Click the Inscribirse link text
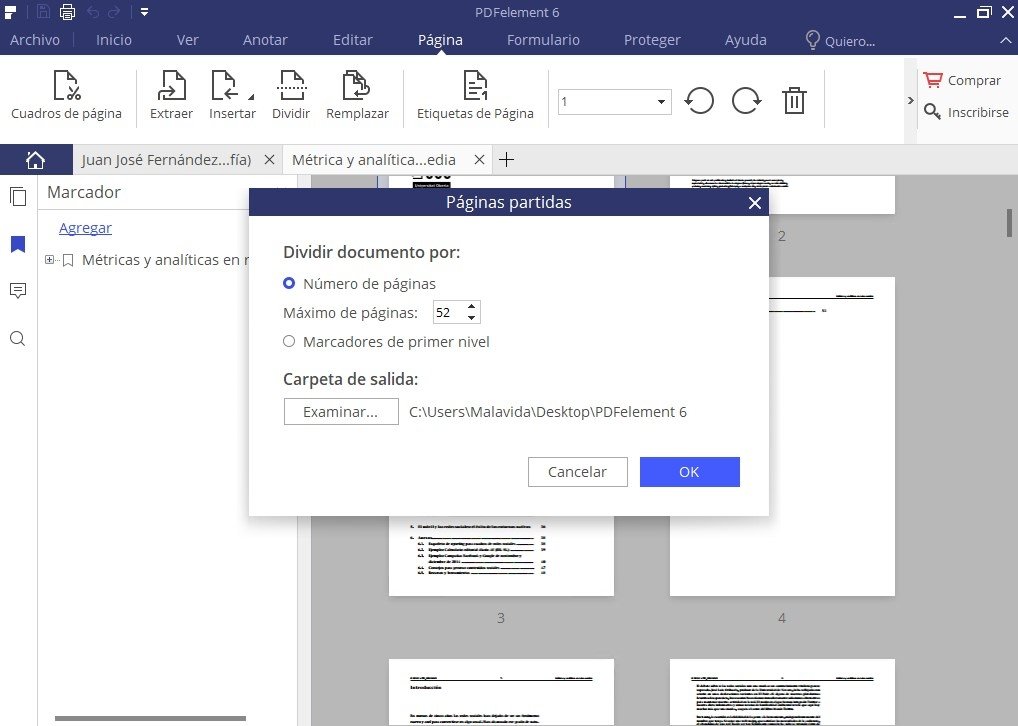The height and width of the screenshot is (726, 1018). (978, 112)
